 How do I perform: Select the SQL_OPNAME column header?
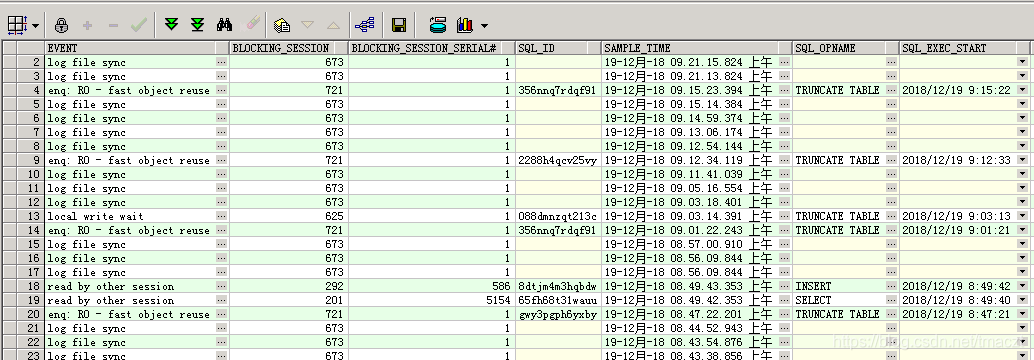pos(846,48)
